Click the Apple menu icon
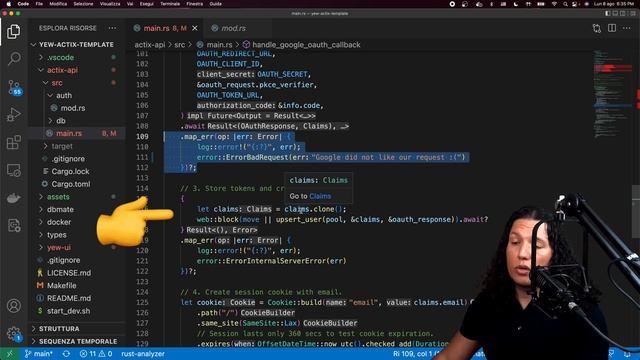 8,4
